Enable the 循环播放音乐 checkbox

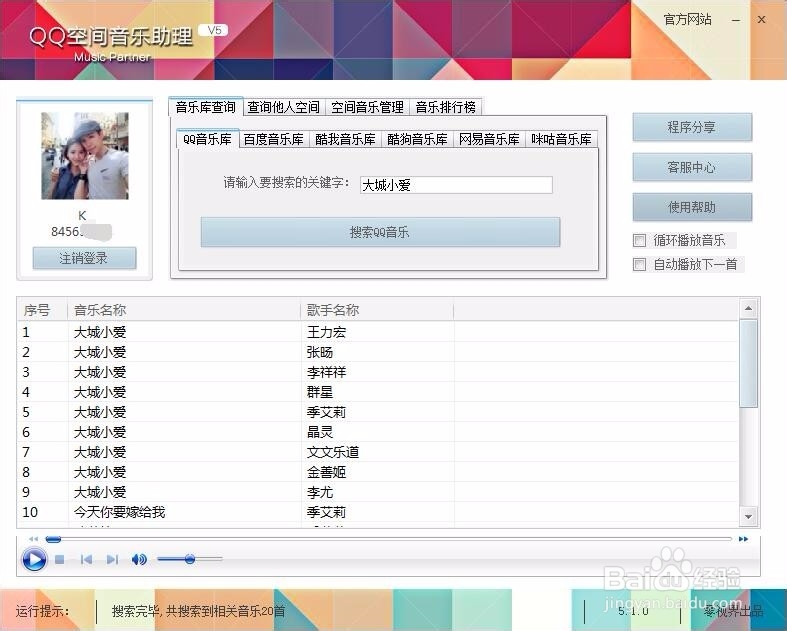click(x=639, y=240)
